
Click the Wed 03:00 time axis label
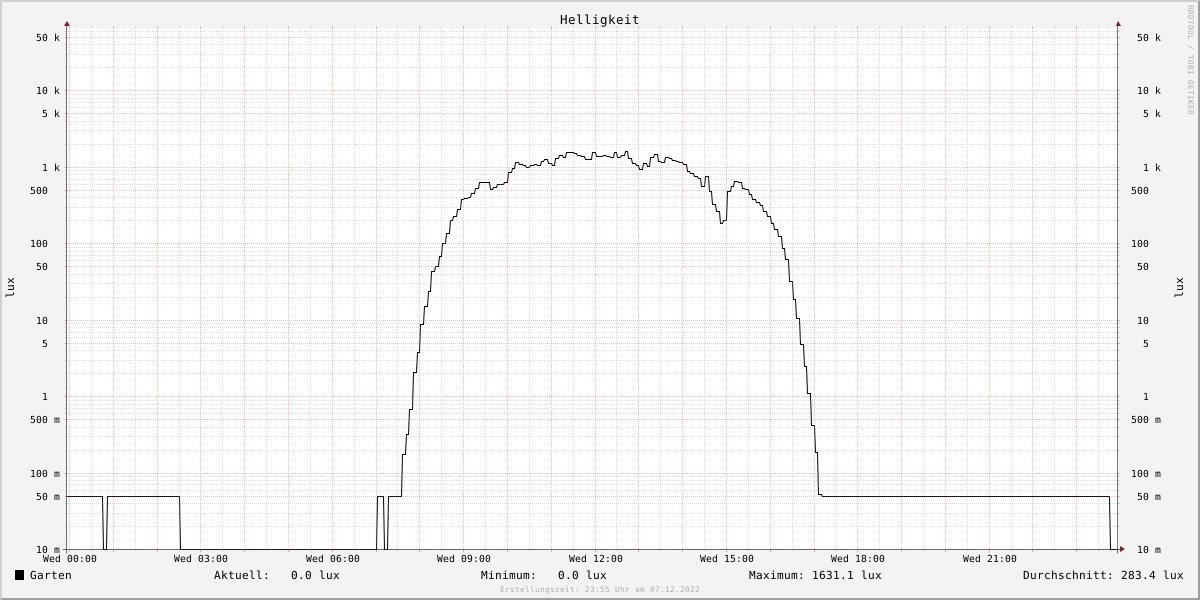(x=201, y=559)
